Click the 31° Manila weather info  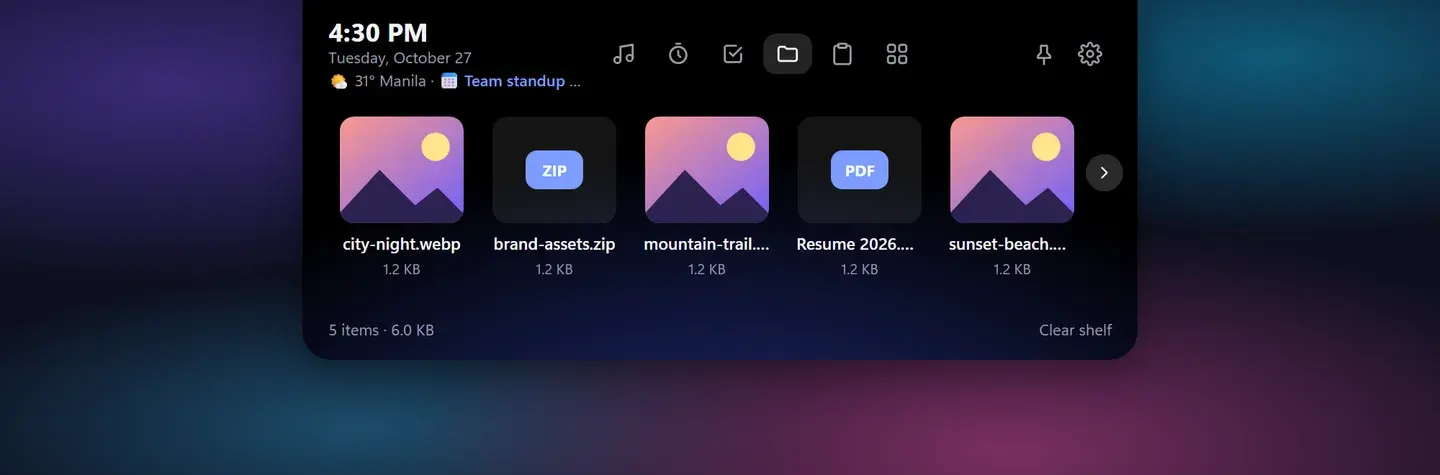coord(390,81)
